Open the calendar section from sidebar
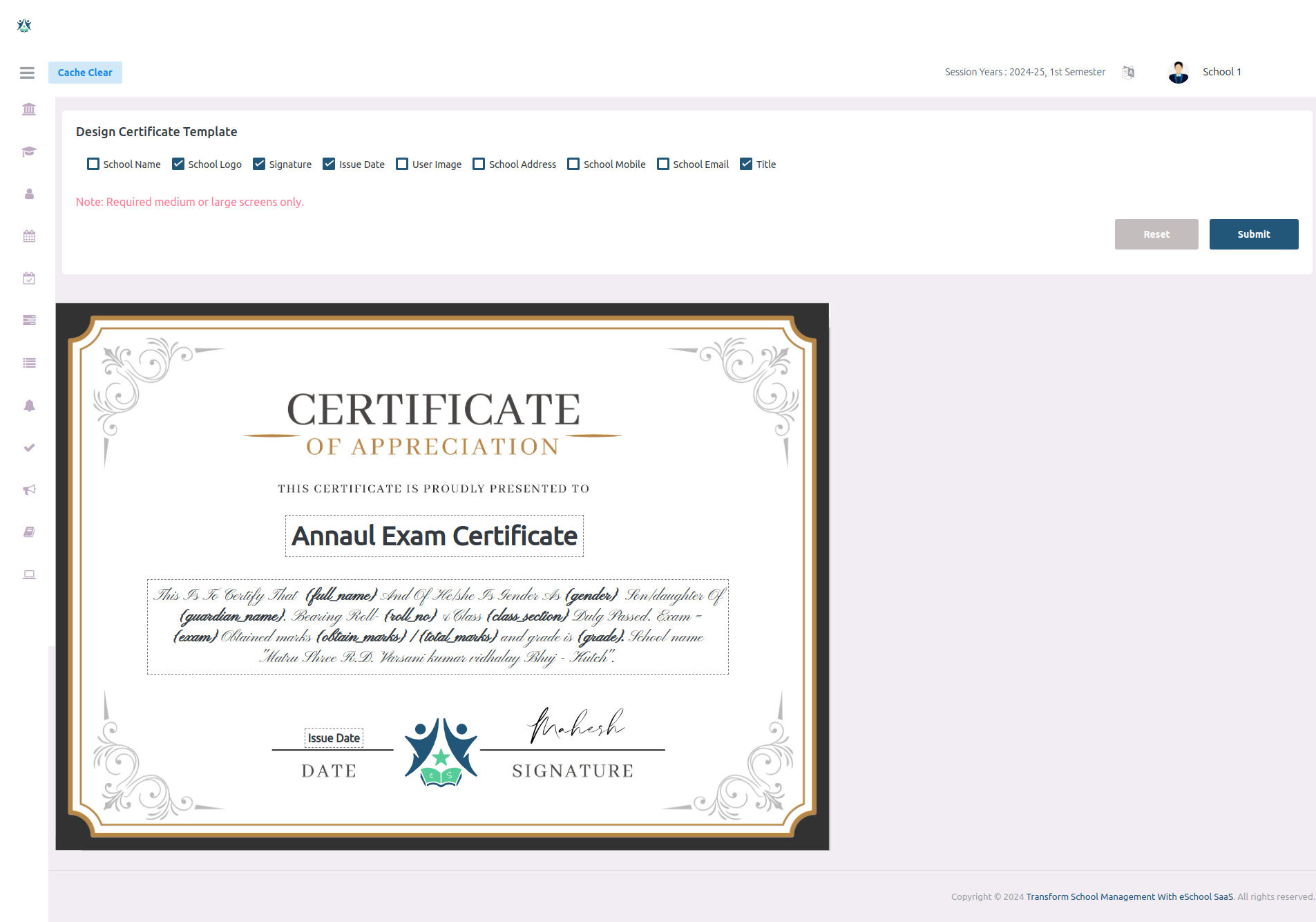Image resolution: width=1316 pixels, height=922 pixels. pos(28,236)
